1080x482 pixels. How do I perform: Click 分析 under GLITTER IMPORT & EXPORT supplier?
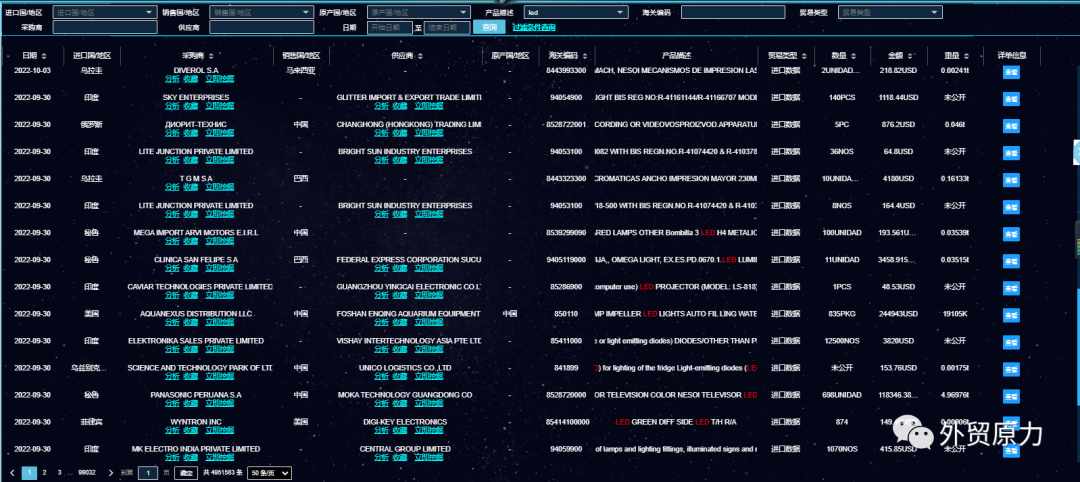point(381,106)
